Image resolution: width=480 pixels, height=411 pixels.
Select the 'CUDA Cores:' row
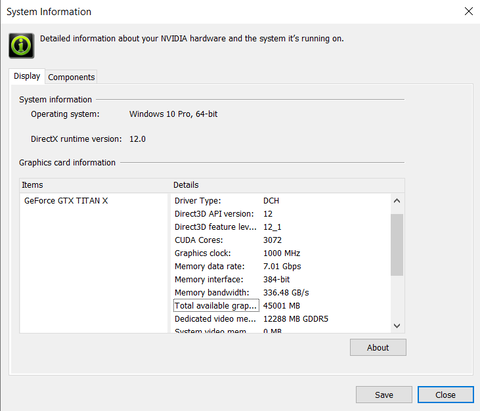coord(281,240)
